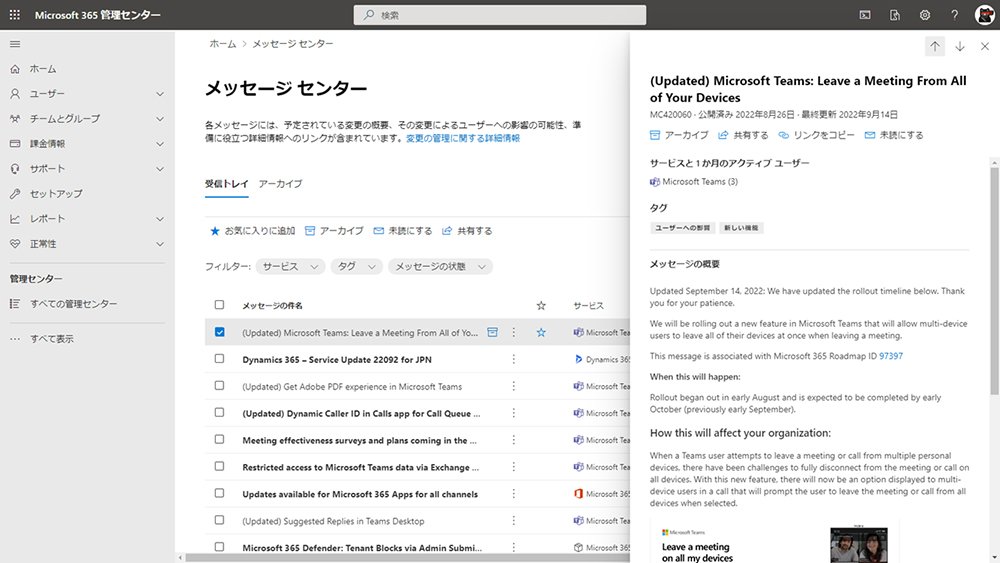Open the タグ filter dropdown
Screen dimensions: 1000x563
pos(357,267)
